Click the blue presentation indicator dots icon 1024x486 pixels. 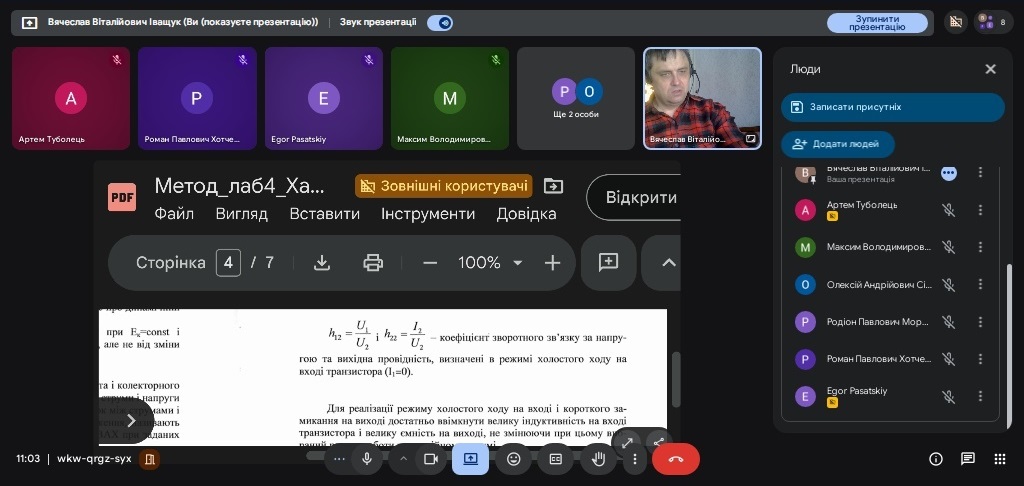[949, 173]
